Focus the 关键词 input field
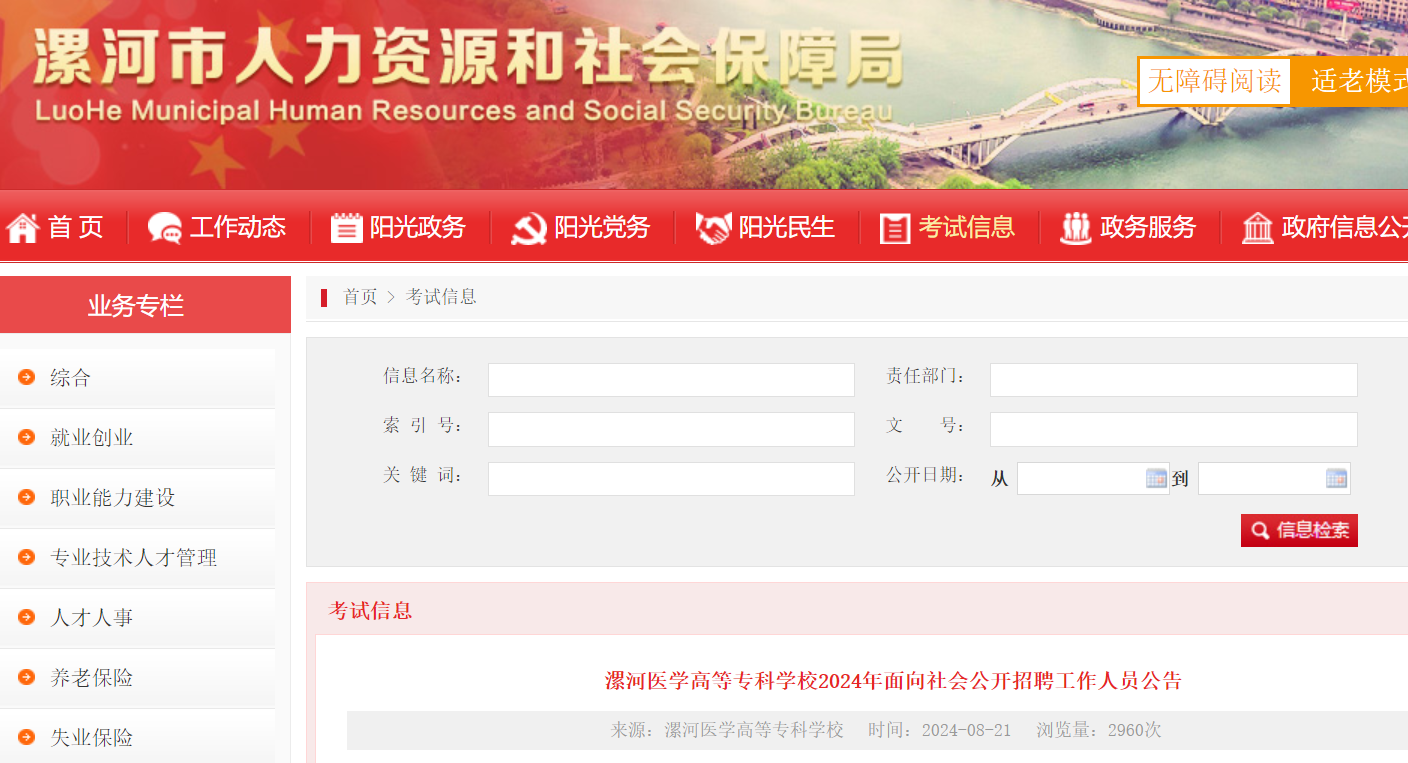Viewport: 1408px width, 763px height. pyautogui.click(x=671, y=478)
